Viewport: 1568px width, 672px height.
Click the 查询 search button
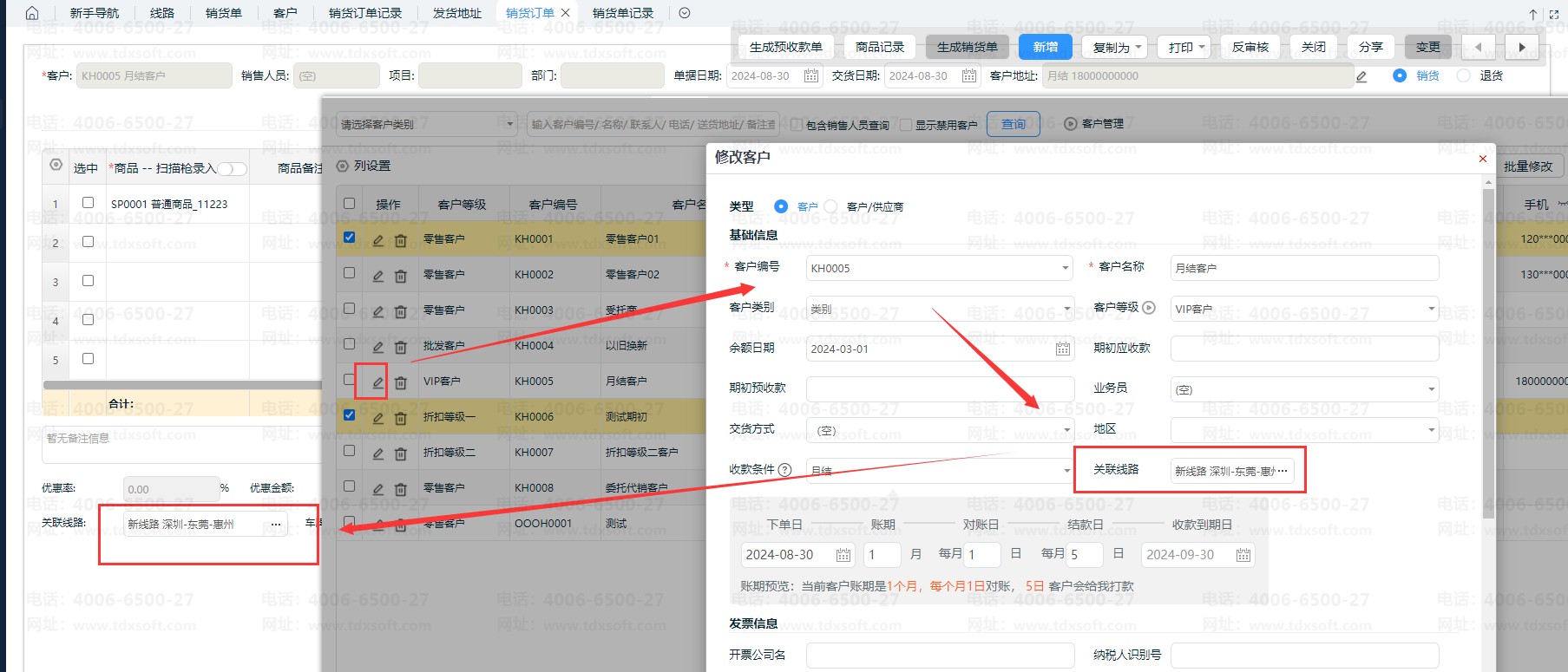(1014, 124)
